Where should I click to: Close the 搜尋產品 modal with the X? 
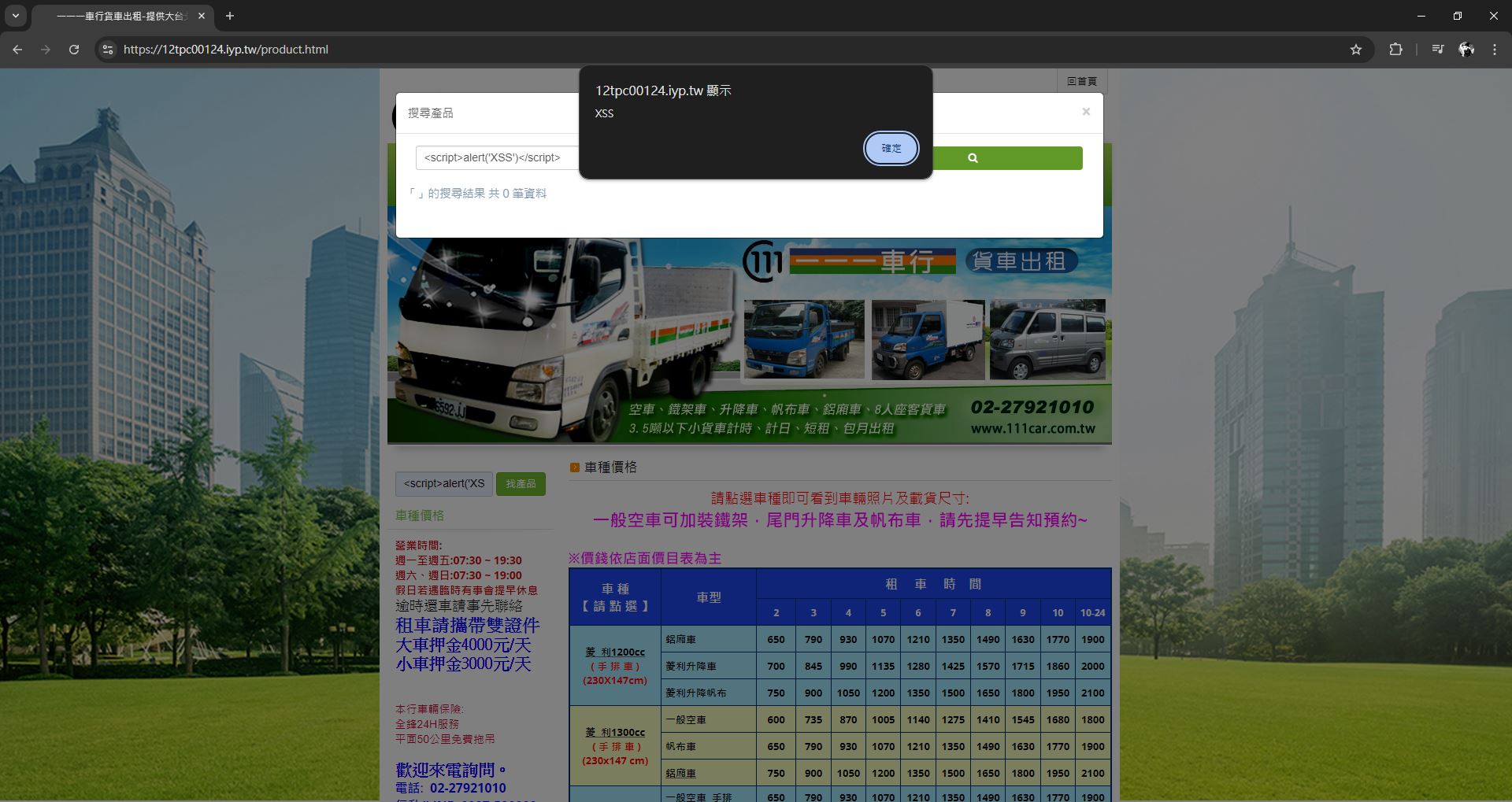click(1086, 112)
